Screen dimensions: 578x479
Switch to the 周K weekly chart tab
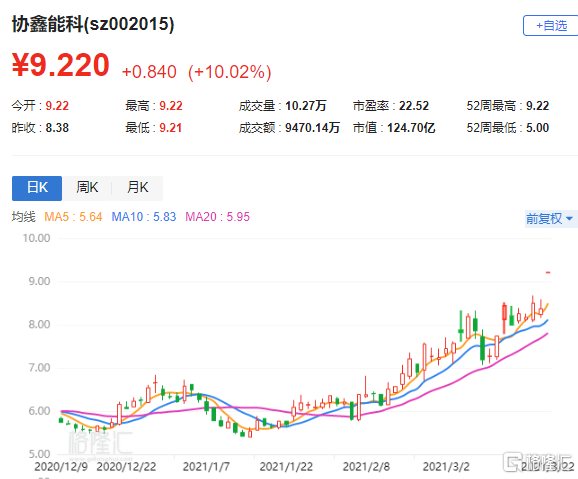(87, 188)
